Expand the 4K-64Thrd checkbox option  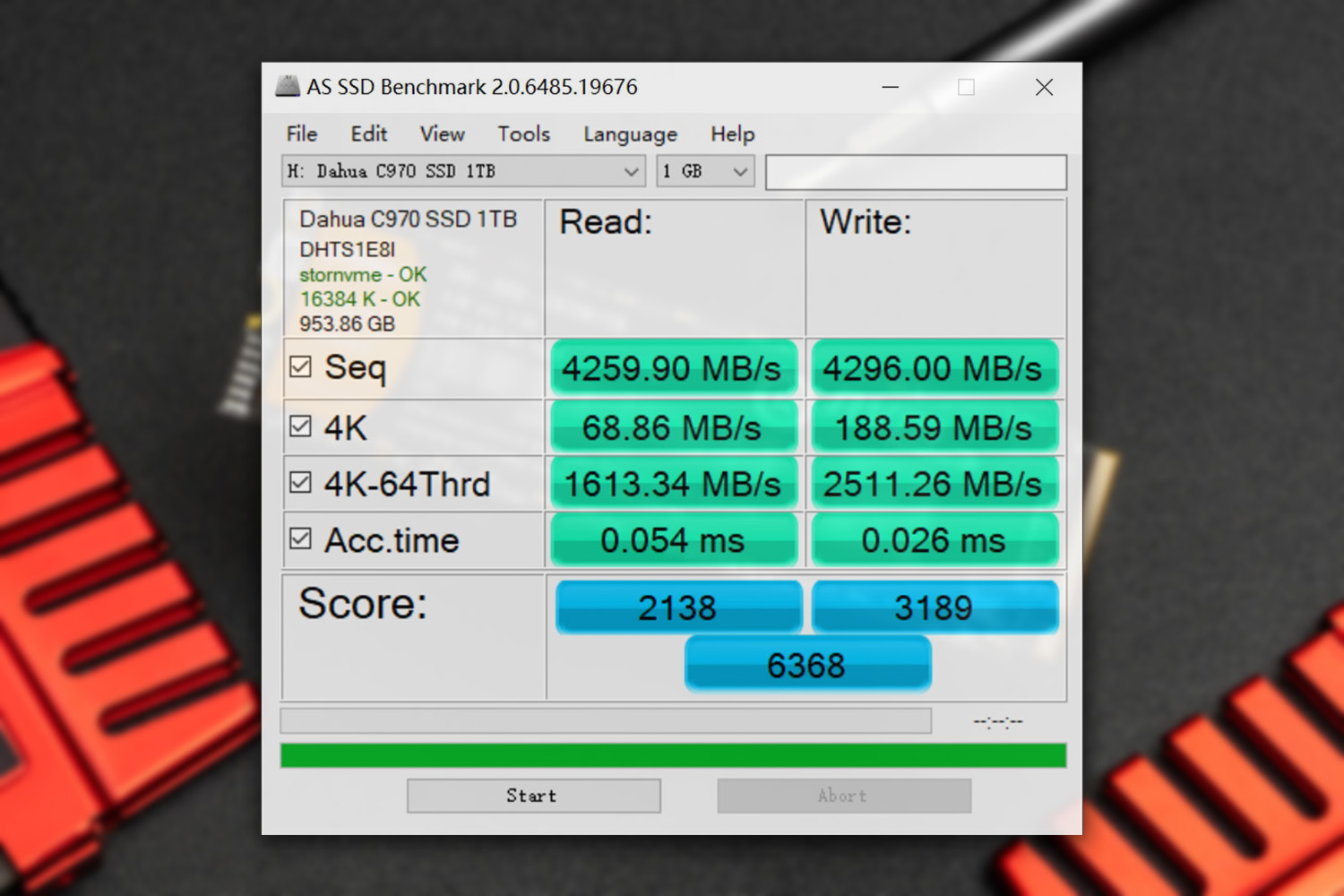(x=301, y=482)
